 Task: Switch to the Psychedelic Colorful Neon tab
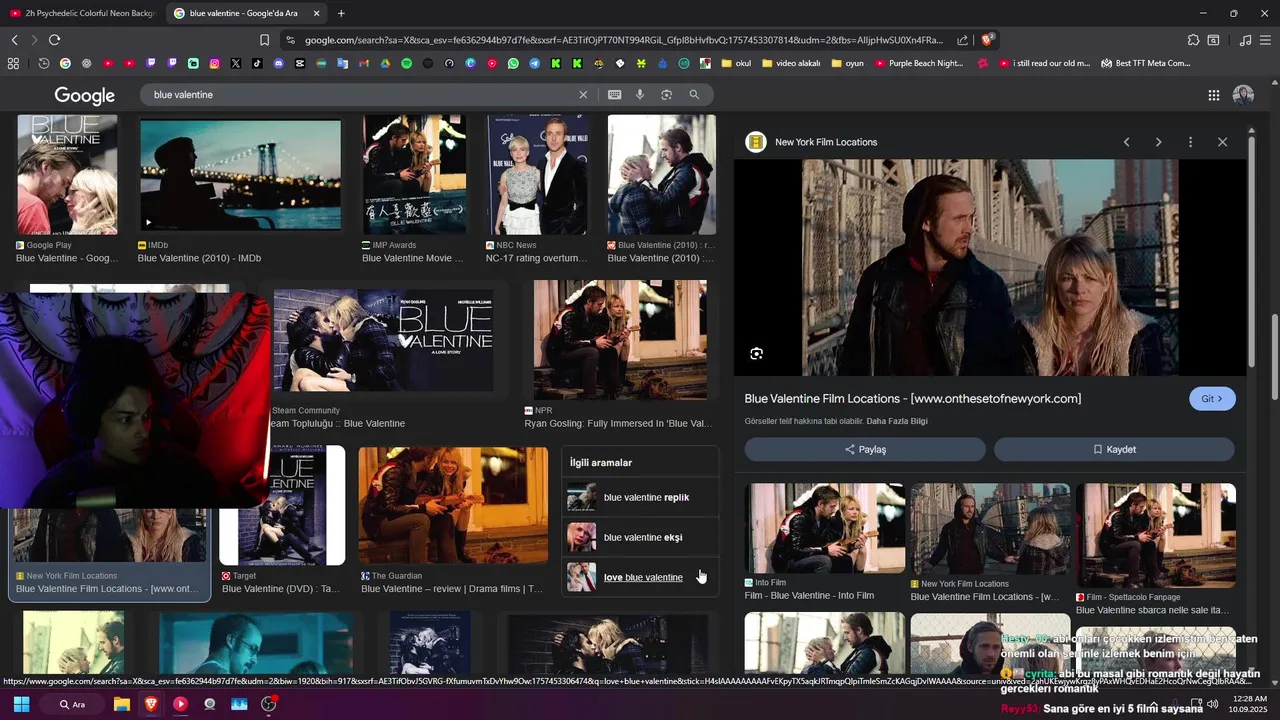[x=82, y=13]
